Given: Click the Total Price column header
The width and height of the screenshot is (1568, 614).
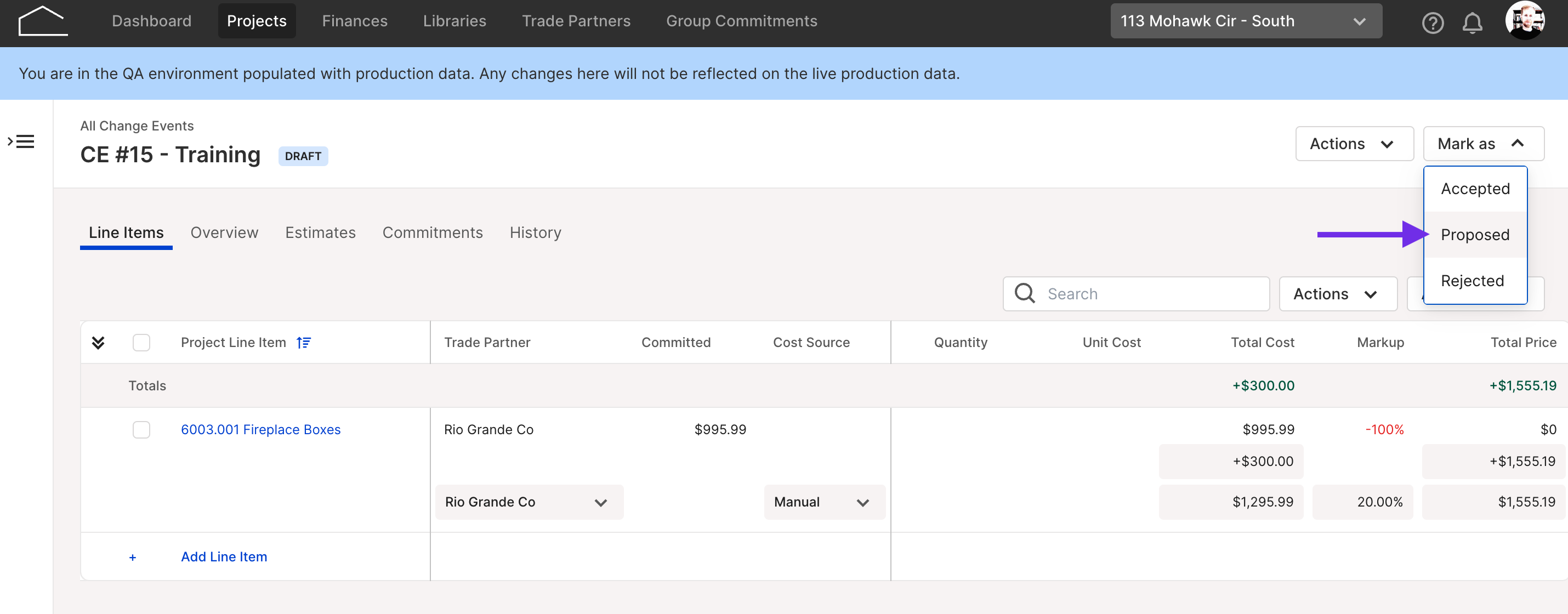Looking at the screenshot, I should [1523, 343].
